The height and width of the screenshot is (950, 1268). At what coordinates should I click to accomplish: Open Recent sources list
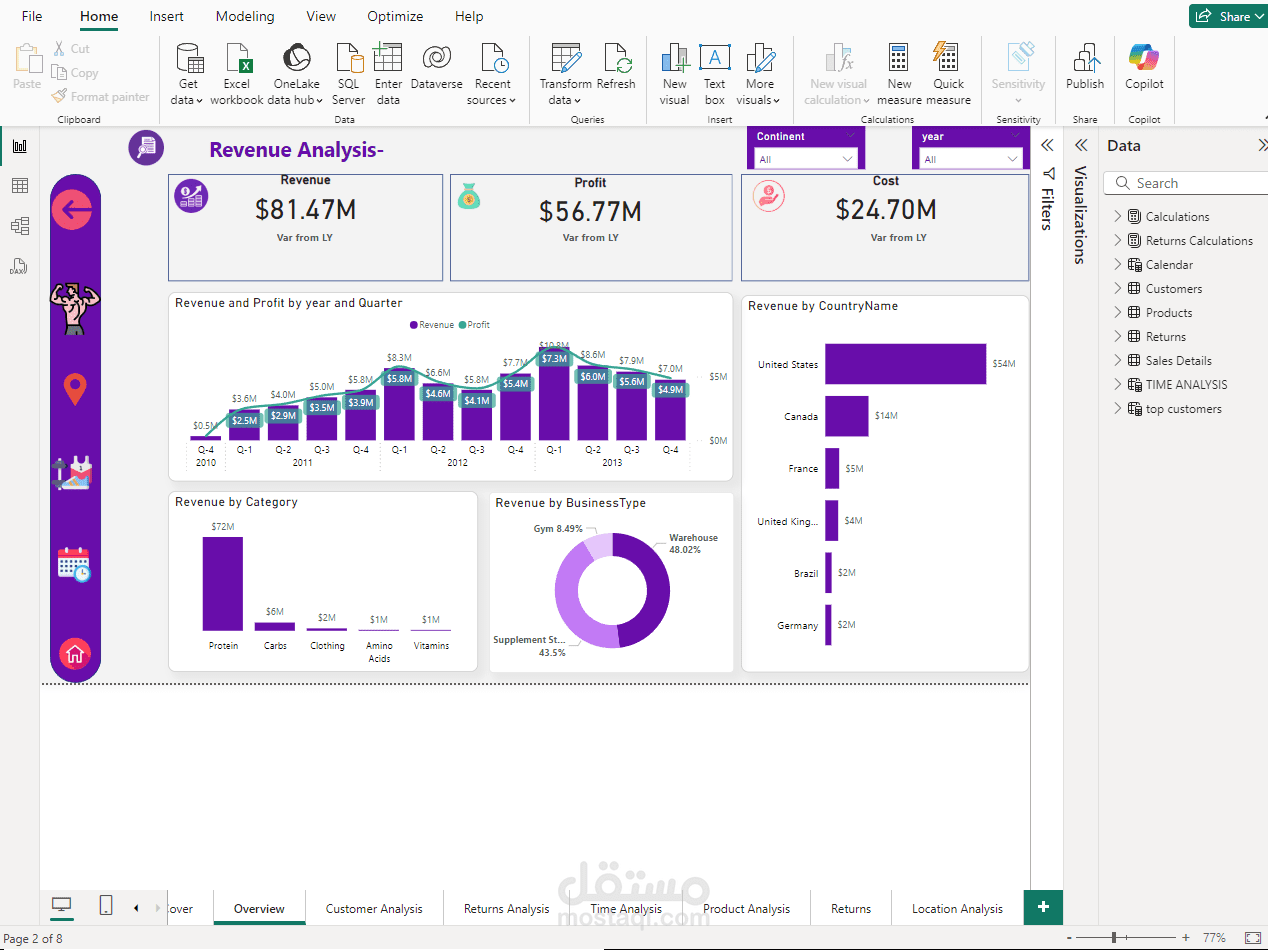coord(493,75)
